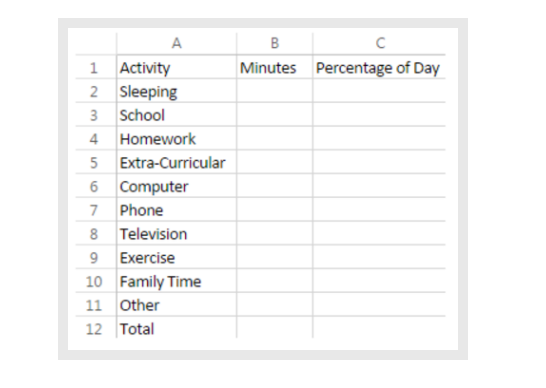Select the Homework cell
Screen dimensions: 546x388
click(177, 138)
